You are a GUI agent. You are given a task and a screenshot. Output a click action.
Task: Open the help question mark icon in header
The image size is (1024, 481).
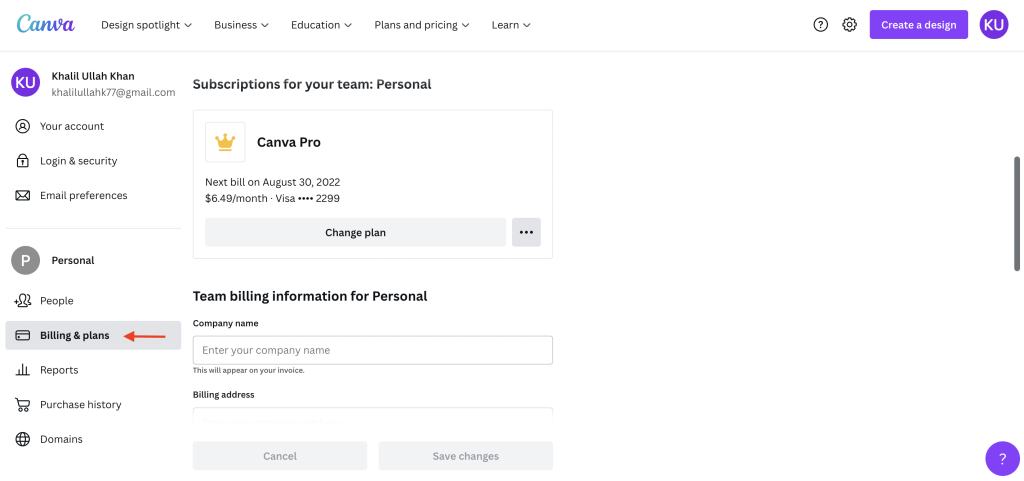(x=821, y=25)
